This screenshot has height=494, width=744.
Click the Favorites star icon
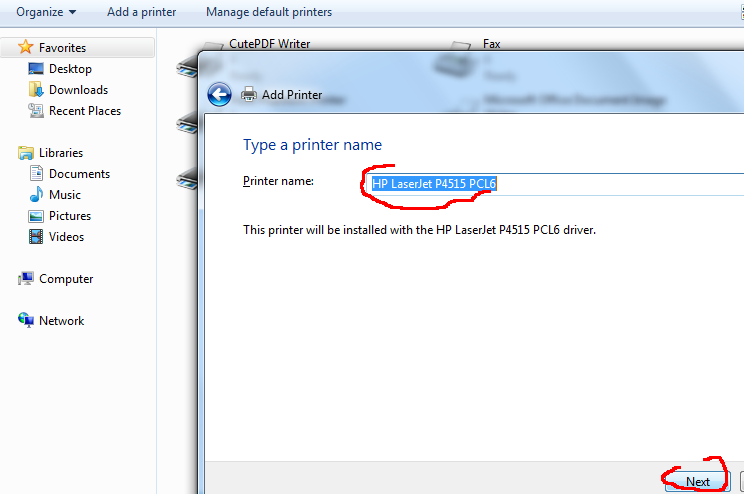26,47
